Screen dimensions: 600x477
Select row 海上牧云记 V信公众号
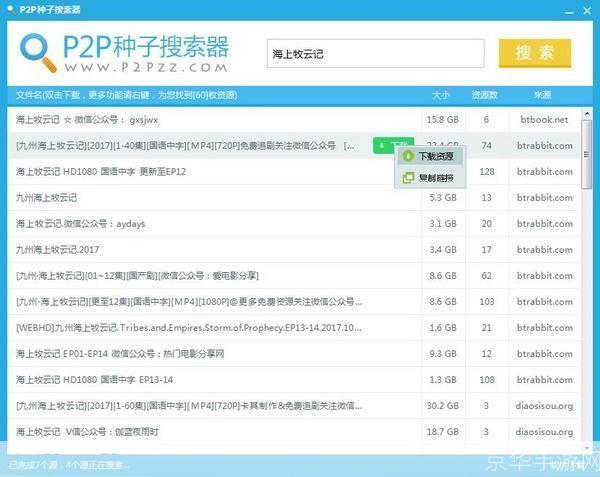pos(294,432)
